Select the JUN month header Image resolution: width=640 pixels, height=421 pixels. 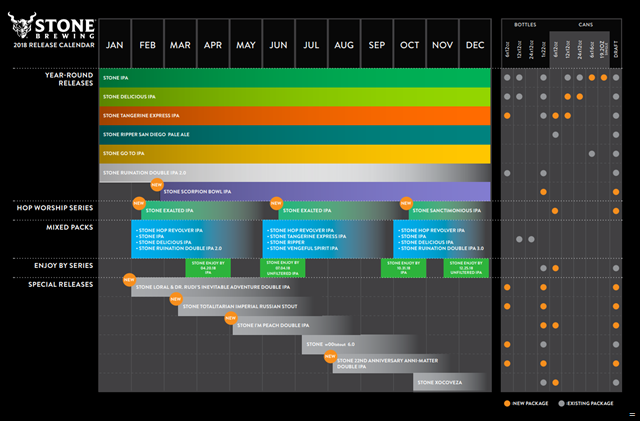(x=278, y=43)
